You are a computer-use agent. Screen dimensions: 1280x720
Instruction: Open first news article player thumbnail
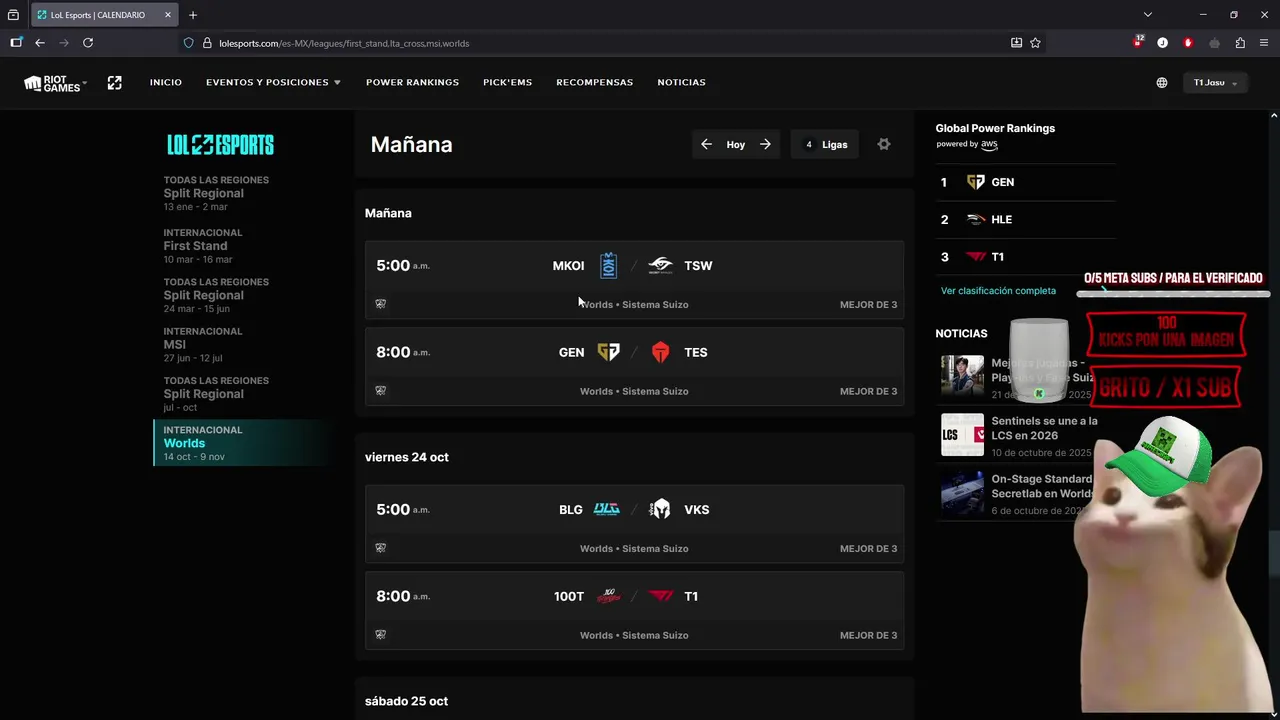click(x=962, y=377)
